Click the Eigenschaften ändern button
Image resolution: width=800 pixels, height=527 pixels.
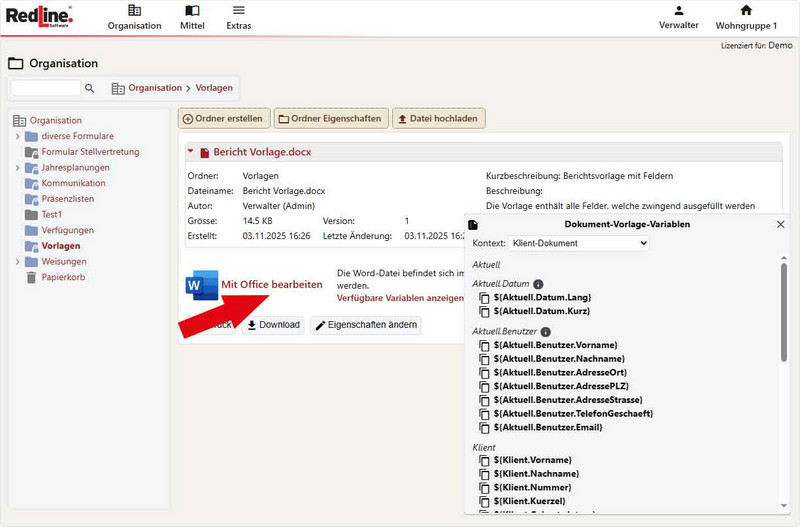(x=365, y=325)
